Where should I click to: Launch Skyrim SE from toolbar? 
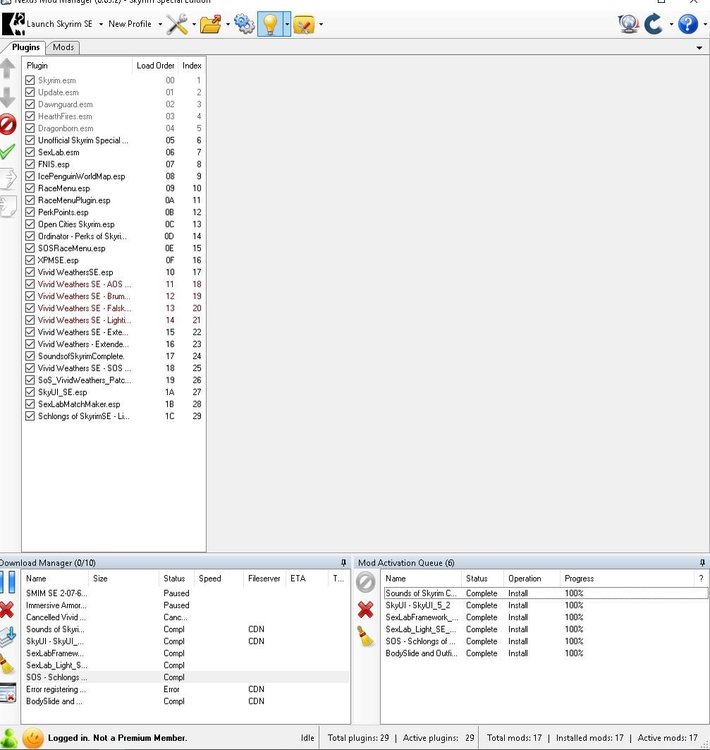(48, 24)
